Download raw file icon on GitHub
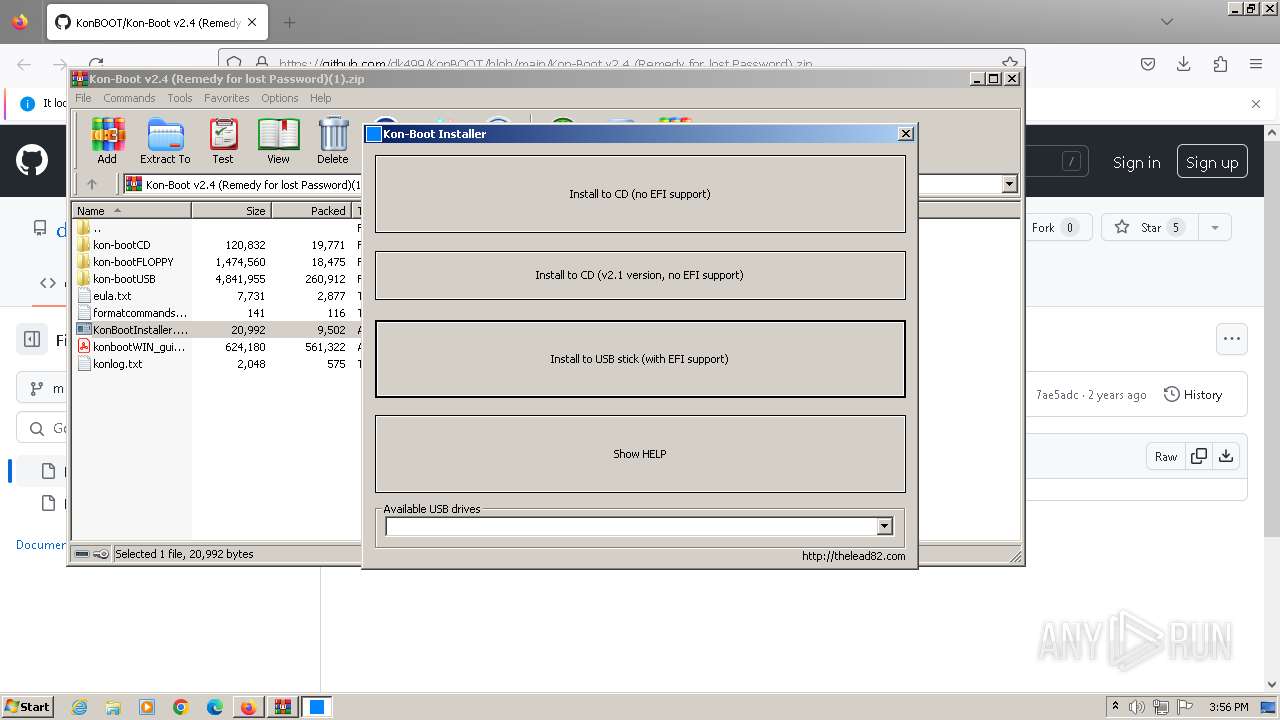Viewport: 1280px width, 720px height. 1226,456
